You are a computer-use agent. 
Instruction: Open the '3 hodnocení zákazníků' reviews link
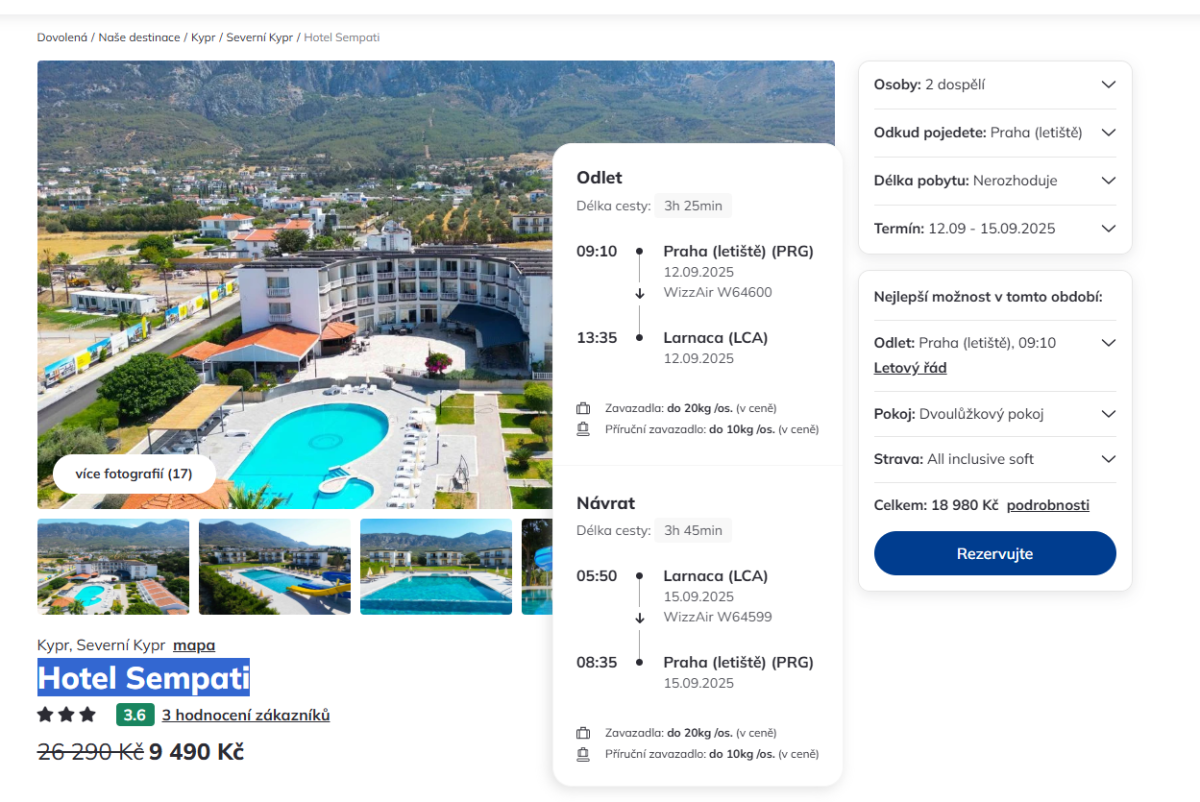coord(246,715)
